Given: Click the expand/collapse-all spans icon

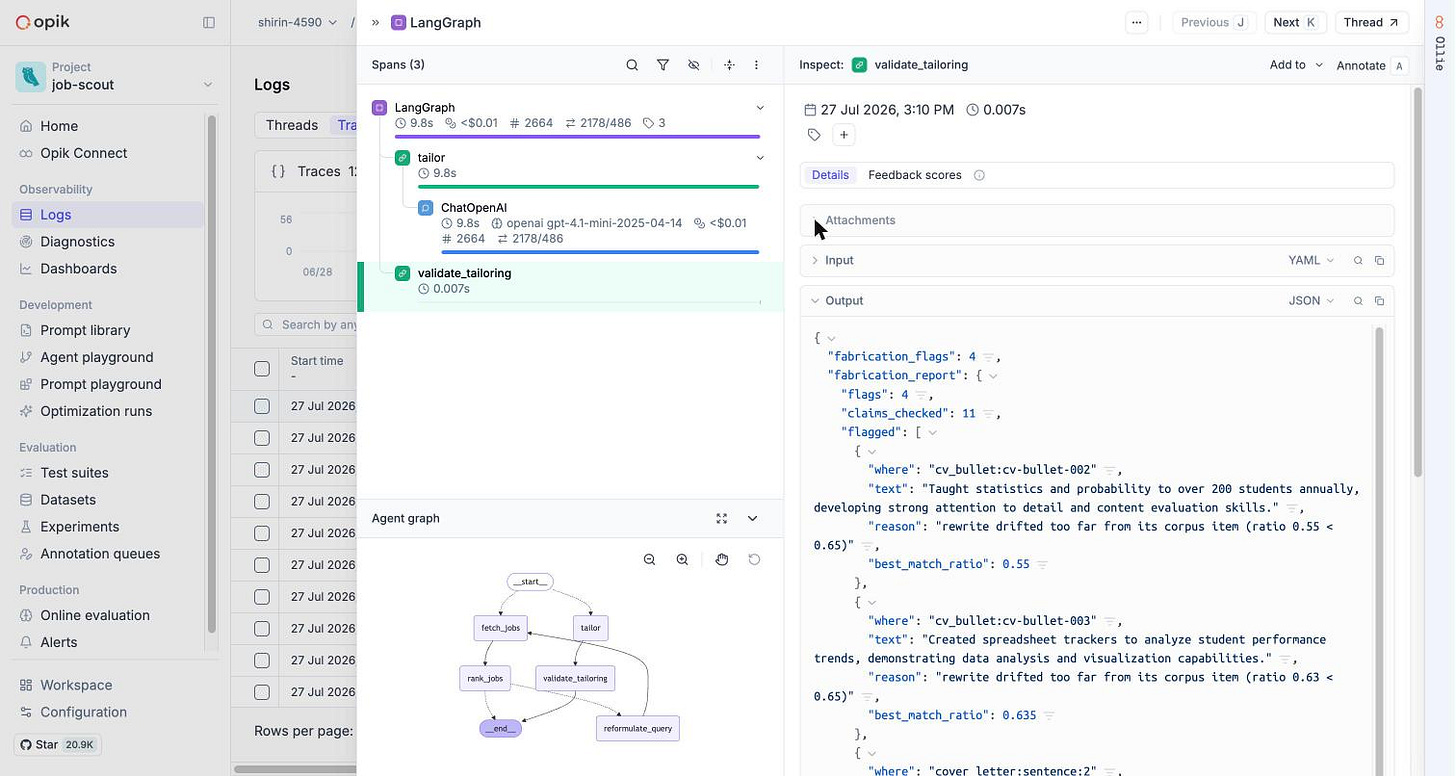Looking at the screenshot, I should [729, 65].
